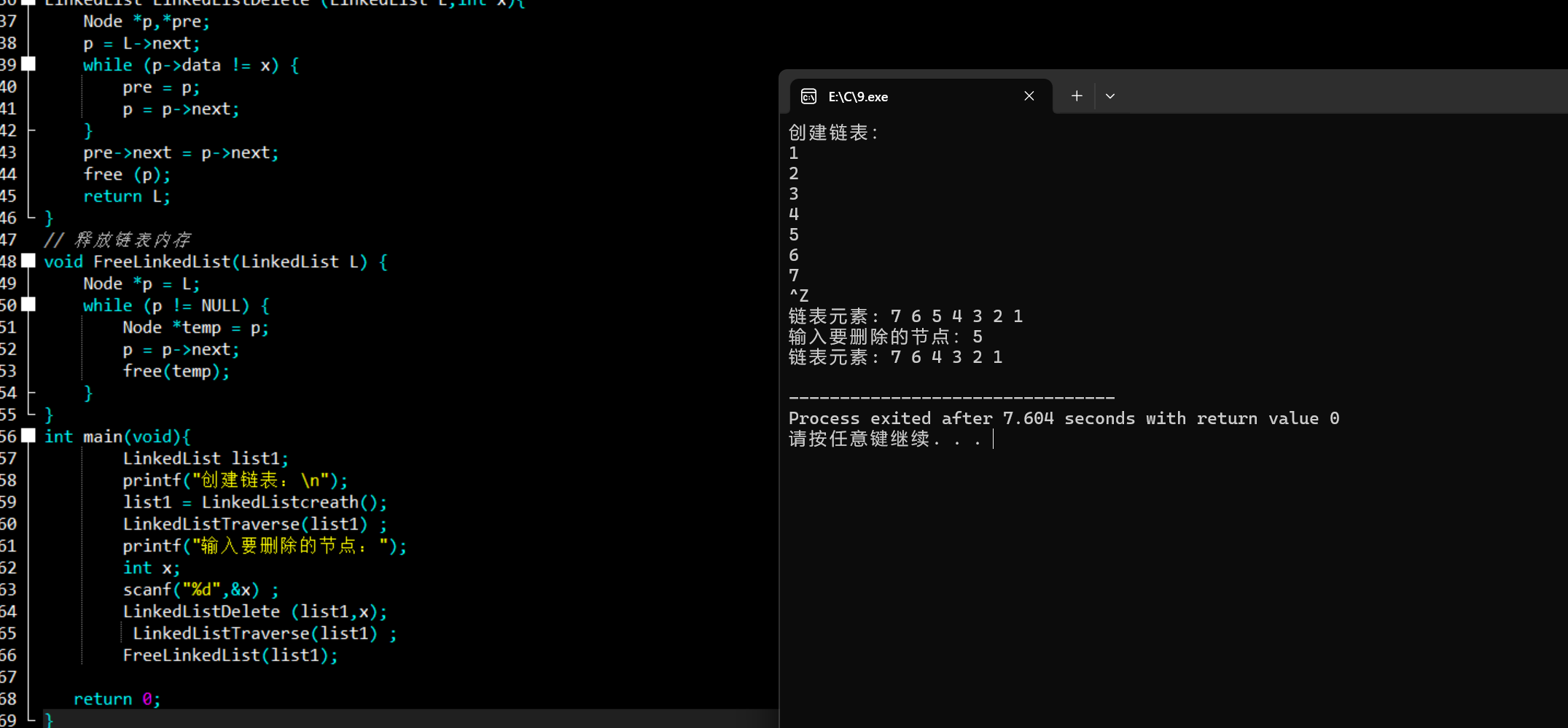Place cursor at the terminal prompt after 请按任意键继续

993,439
